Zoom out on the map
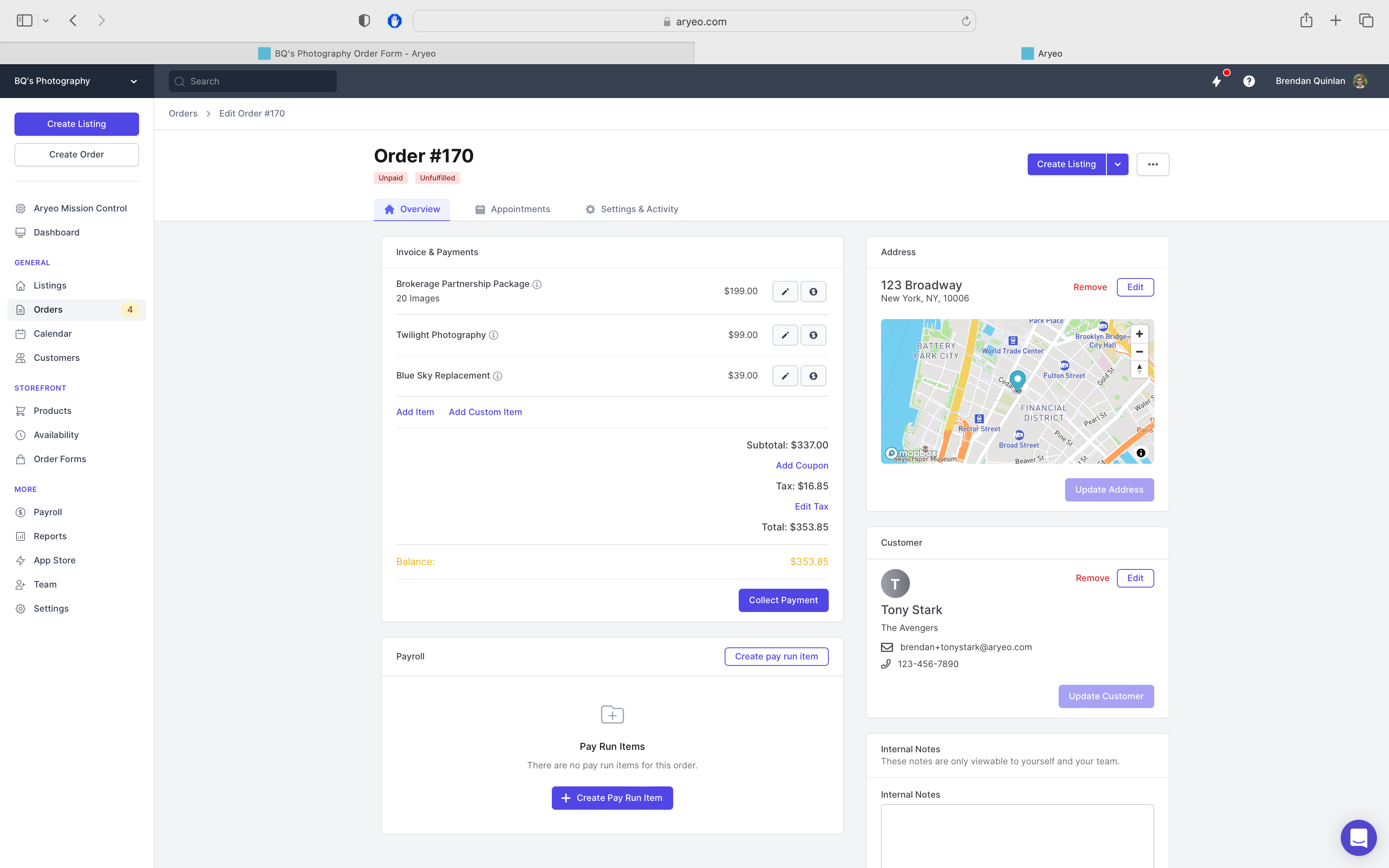1389x868 pixels. (x=1139, y=351)
